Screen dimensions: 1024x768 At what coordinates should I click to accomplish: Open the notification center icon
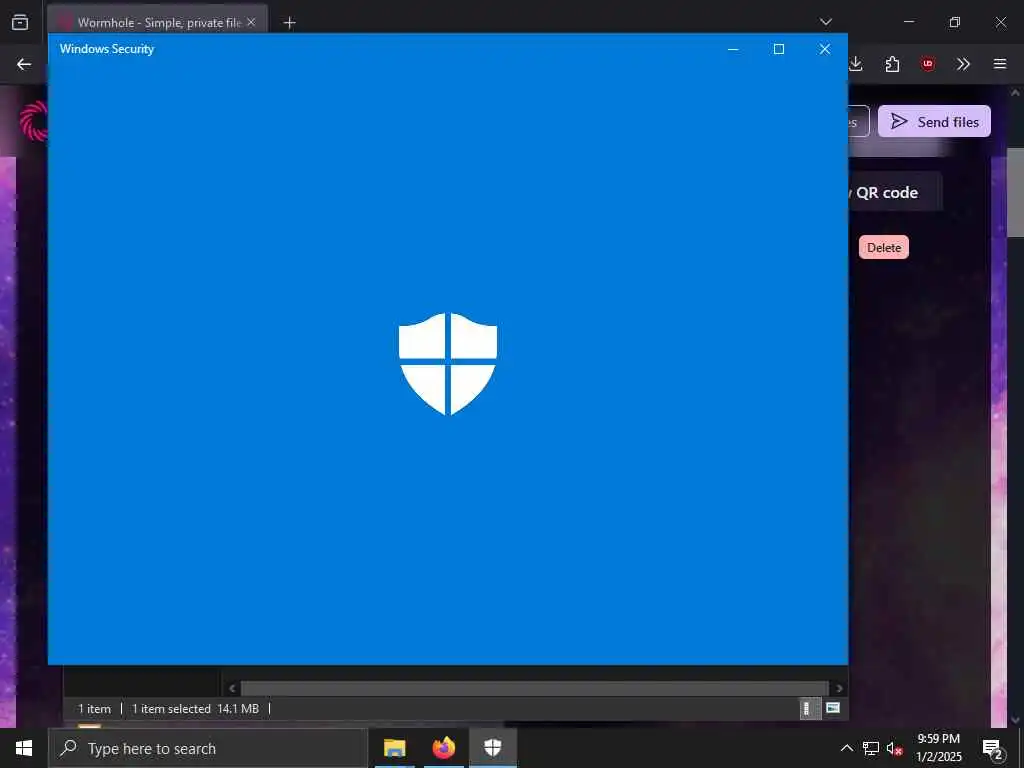[993, 748]
